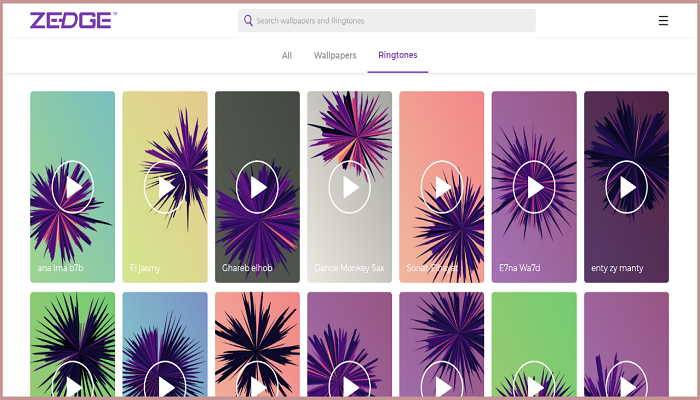The image size is (700, 400).
Task: Play the second-row green ringtone on far left
Action: coord(72,385)
